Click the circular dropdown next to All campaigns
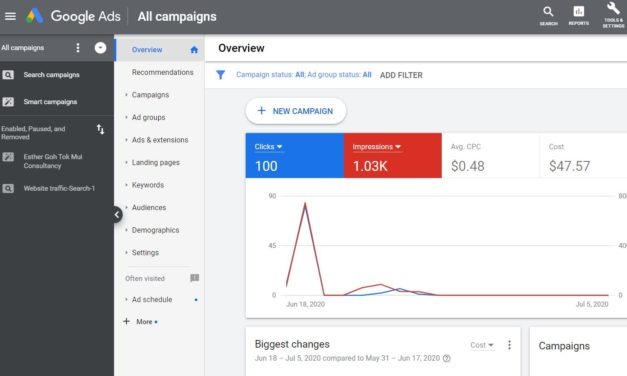627x376 pixels. pyautogui.click(x=100, y=48)
